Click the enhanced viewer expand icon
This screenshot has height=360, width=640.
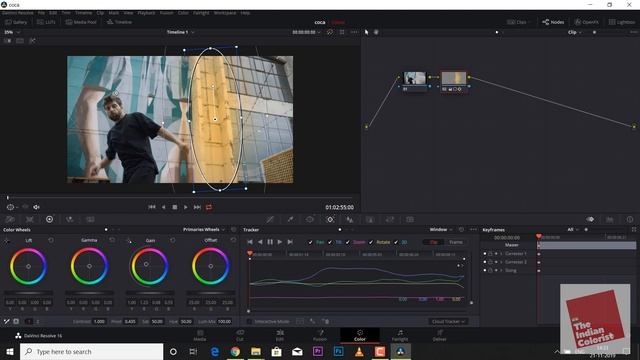tap(342, 32)
